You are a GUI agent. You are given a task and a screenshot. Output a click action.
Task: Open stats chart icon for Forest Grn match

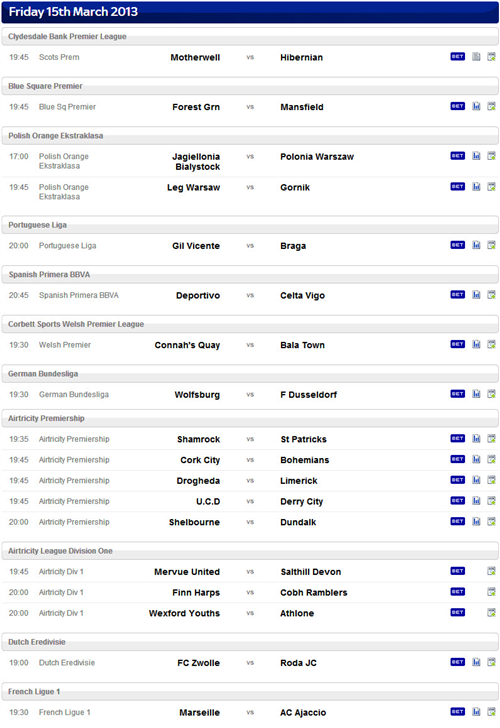(476, 106)
